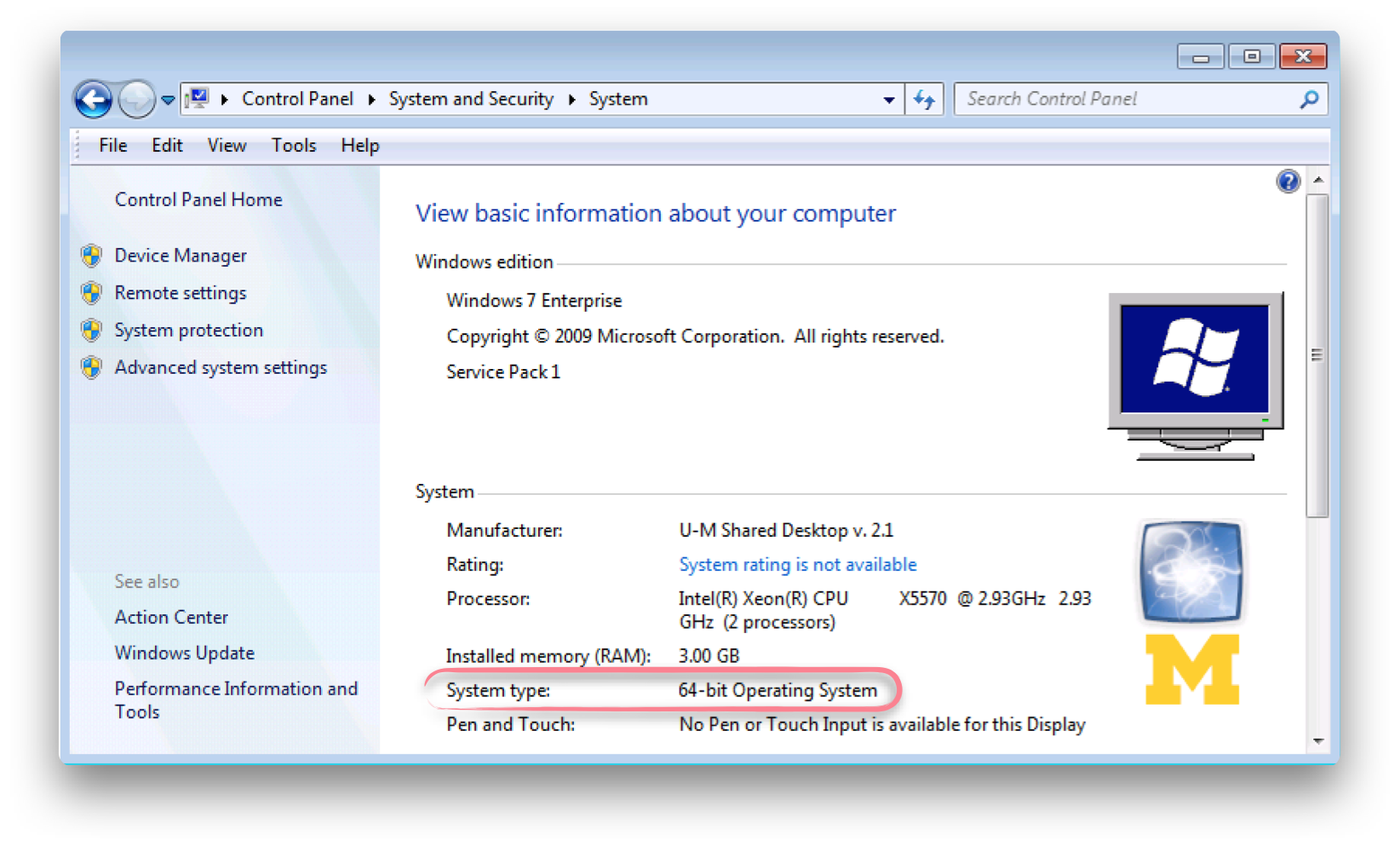The image size is (1400, 852).
Task: Open the File menu
Action: coord(112,146)
